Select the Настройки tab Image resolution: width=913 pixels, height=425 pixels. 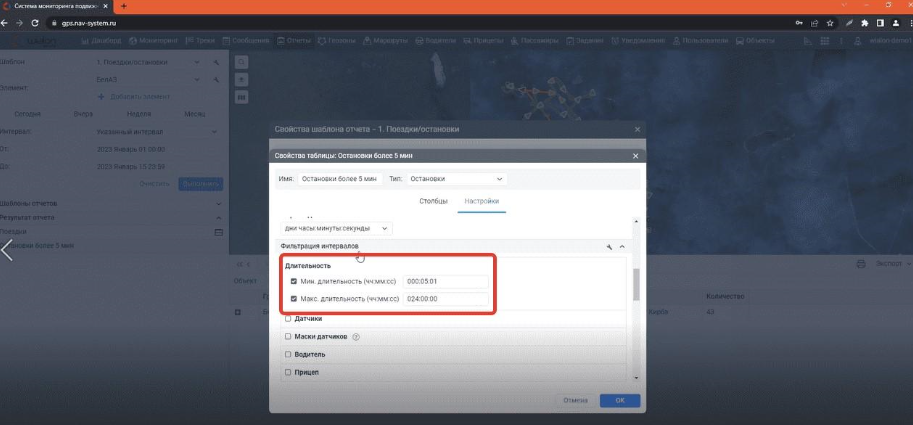[x=482, y=202]
